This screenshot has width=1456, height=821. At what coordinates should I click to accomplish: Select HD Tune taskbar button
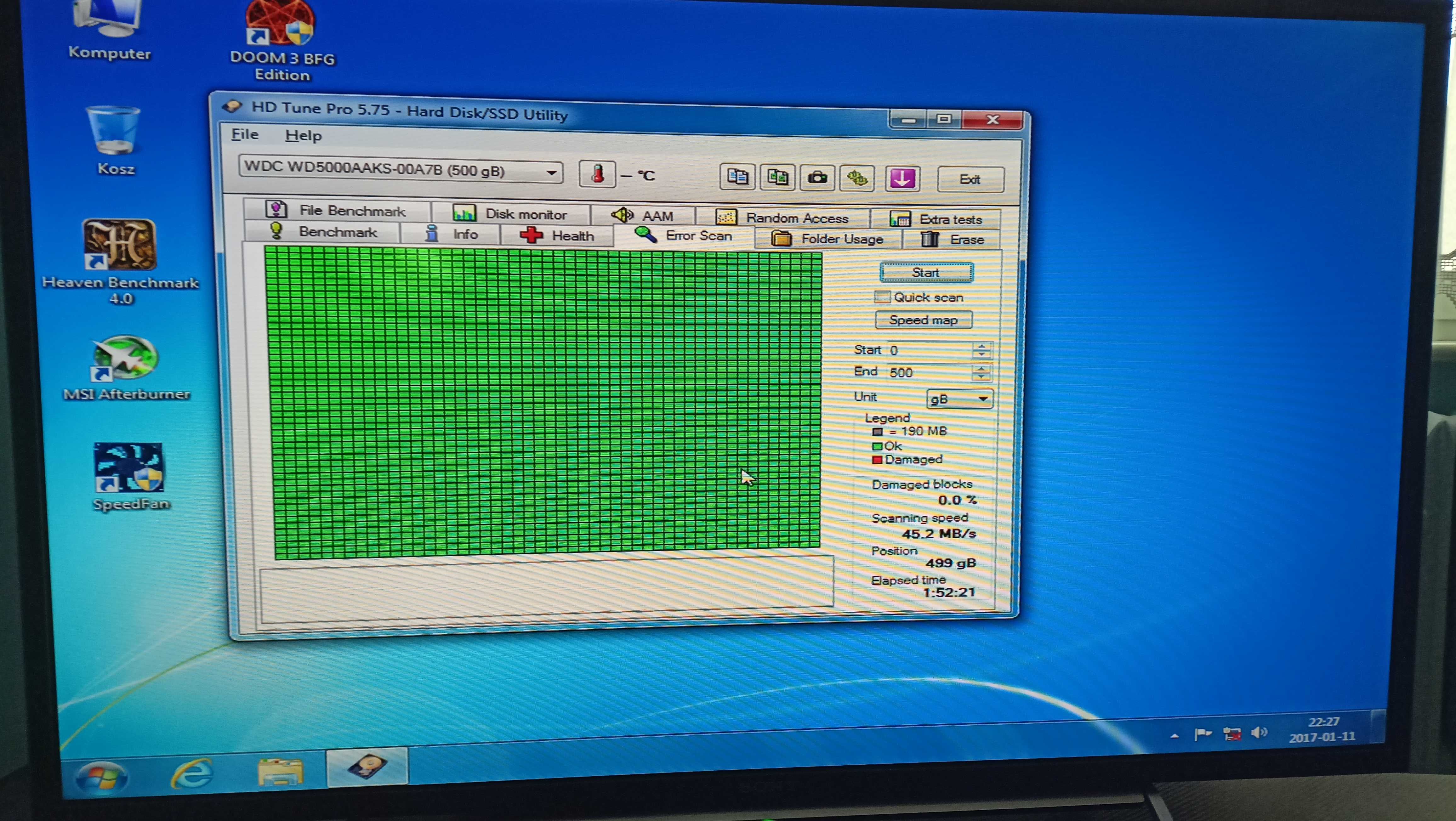tap(367, 767)
